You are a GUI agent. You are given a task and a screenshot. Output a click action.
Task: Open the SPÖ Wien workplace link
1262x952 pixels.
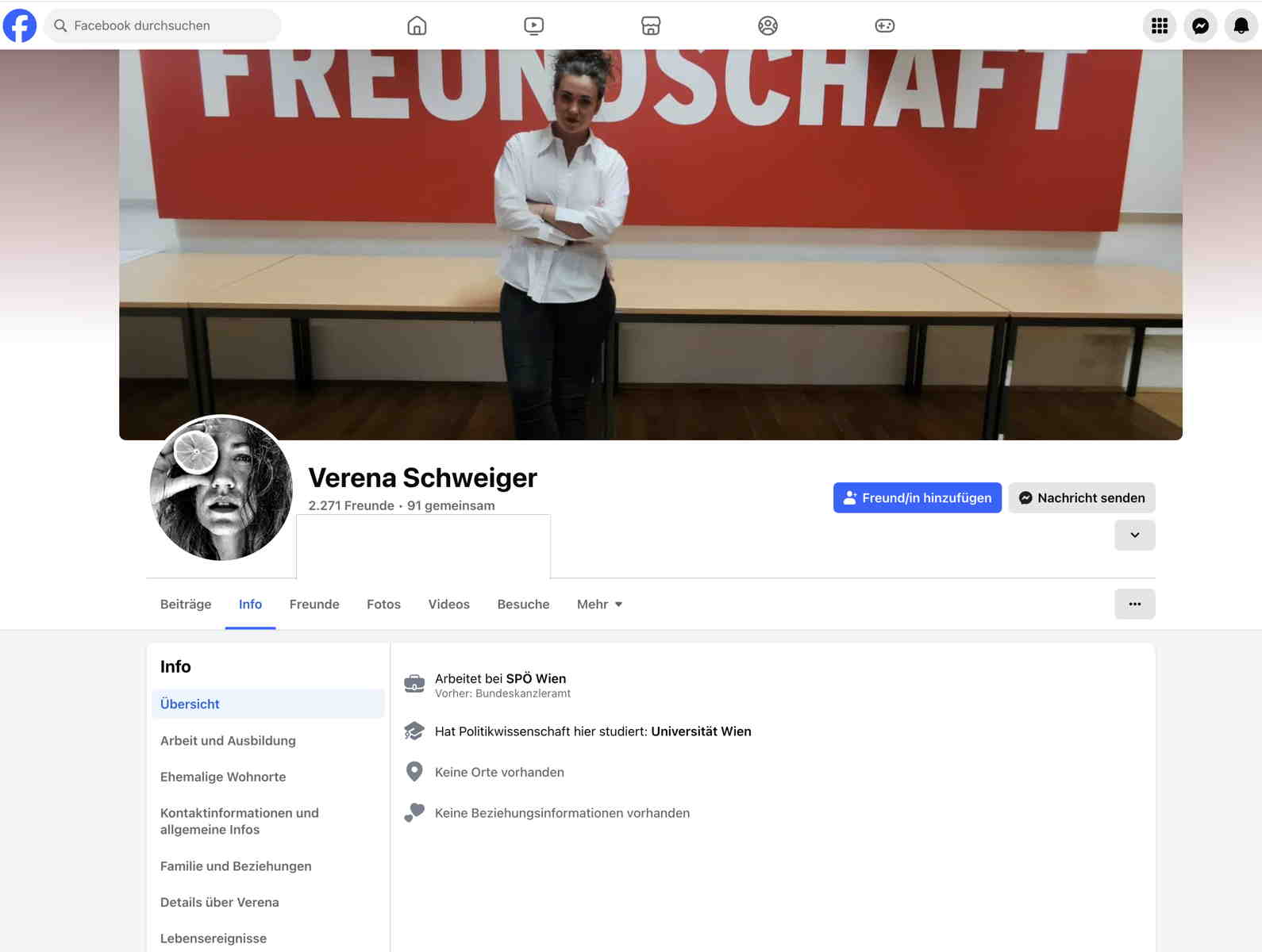click(536, 678)
